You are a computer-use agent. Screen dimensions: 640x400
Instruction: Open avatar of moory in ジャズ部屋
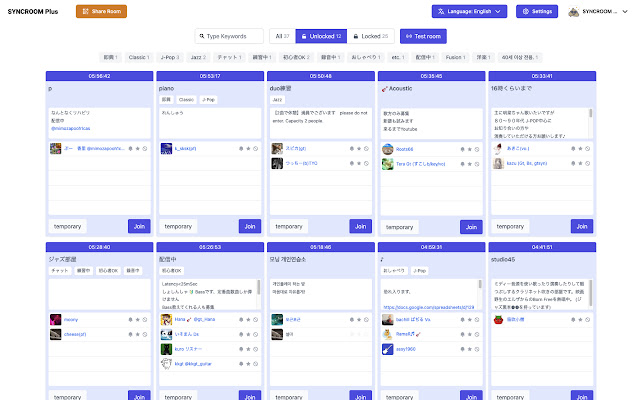point(56,320)
